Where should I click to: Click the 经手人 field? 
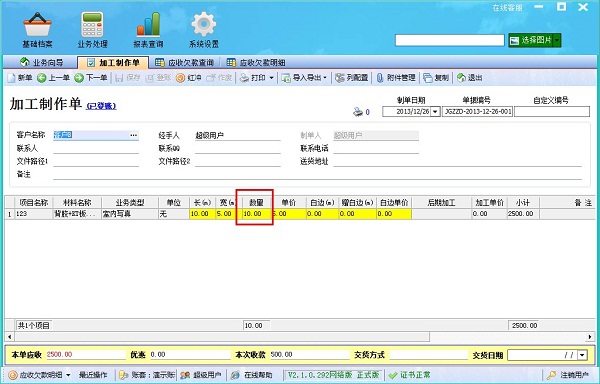[238, 135]
